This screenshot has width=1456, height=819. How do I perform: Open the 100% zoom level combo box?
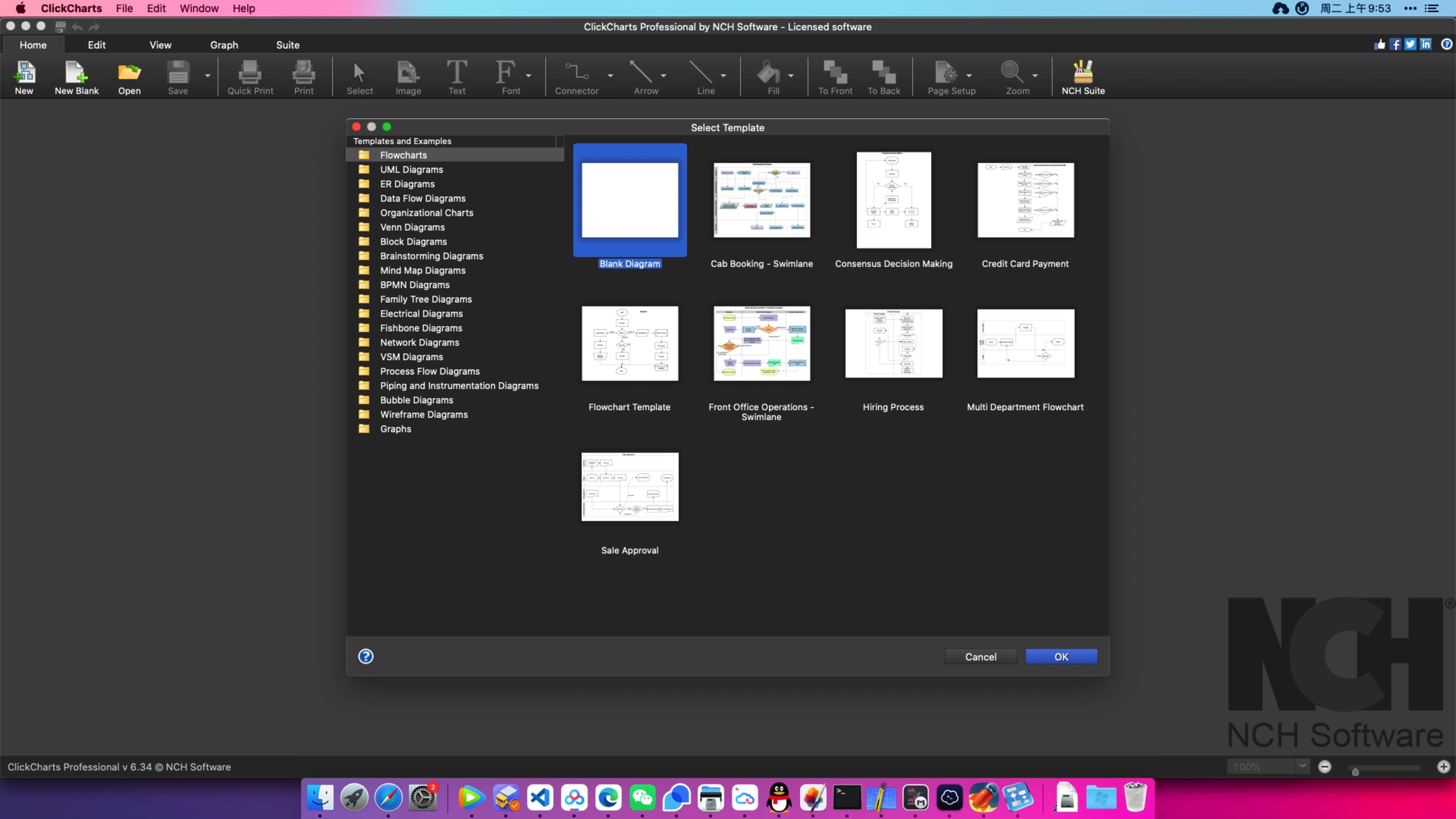tap(1268, 766)
